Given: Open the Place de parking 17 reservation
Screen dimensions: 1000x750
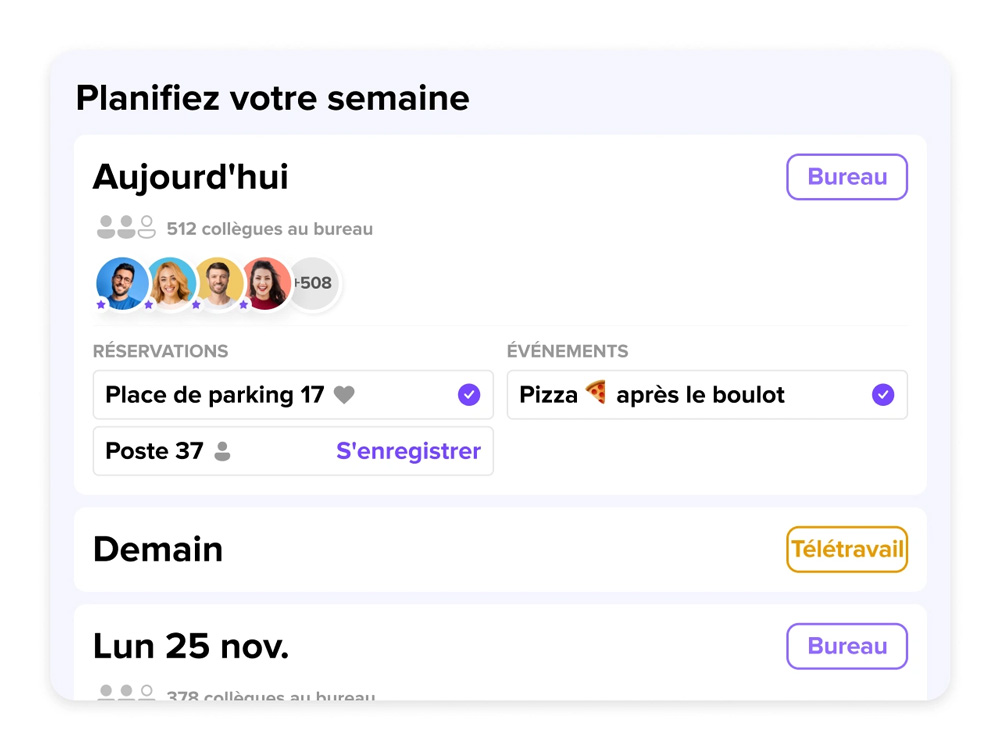Looking at the screenshot, I should [x=293, y=395].
